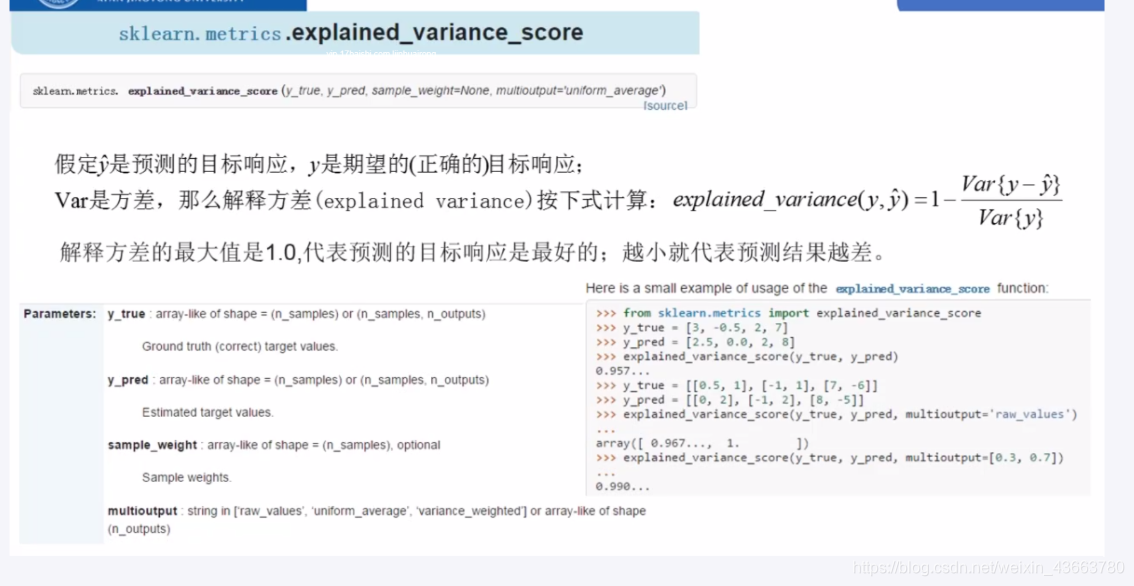Click the explained_variance_score function link in example intro
The width and height of the screenshot is (1134, 586).
(912, 289)
